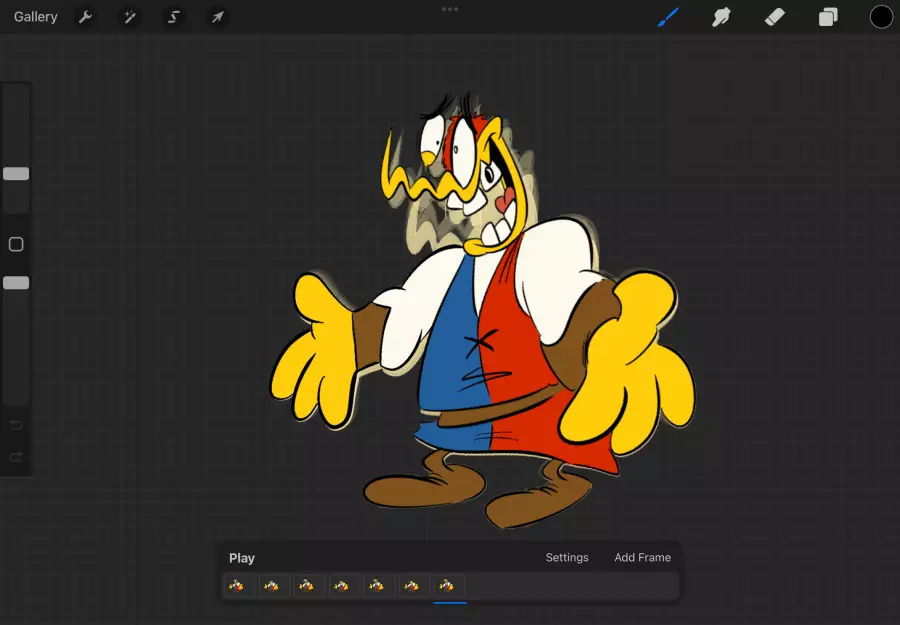This screenshot has height=625, width=900.
Task: Select the Paint brush tool
Action: (668, 17)
